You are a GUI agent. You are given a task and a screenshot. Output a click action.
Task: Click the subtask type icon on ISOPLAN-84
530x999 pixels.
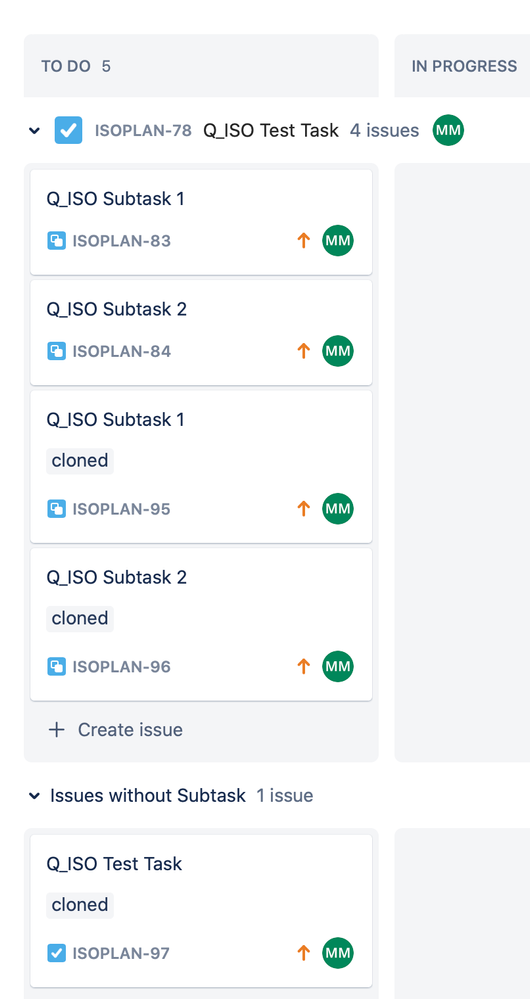tap(57, 351)
